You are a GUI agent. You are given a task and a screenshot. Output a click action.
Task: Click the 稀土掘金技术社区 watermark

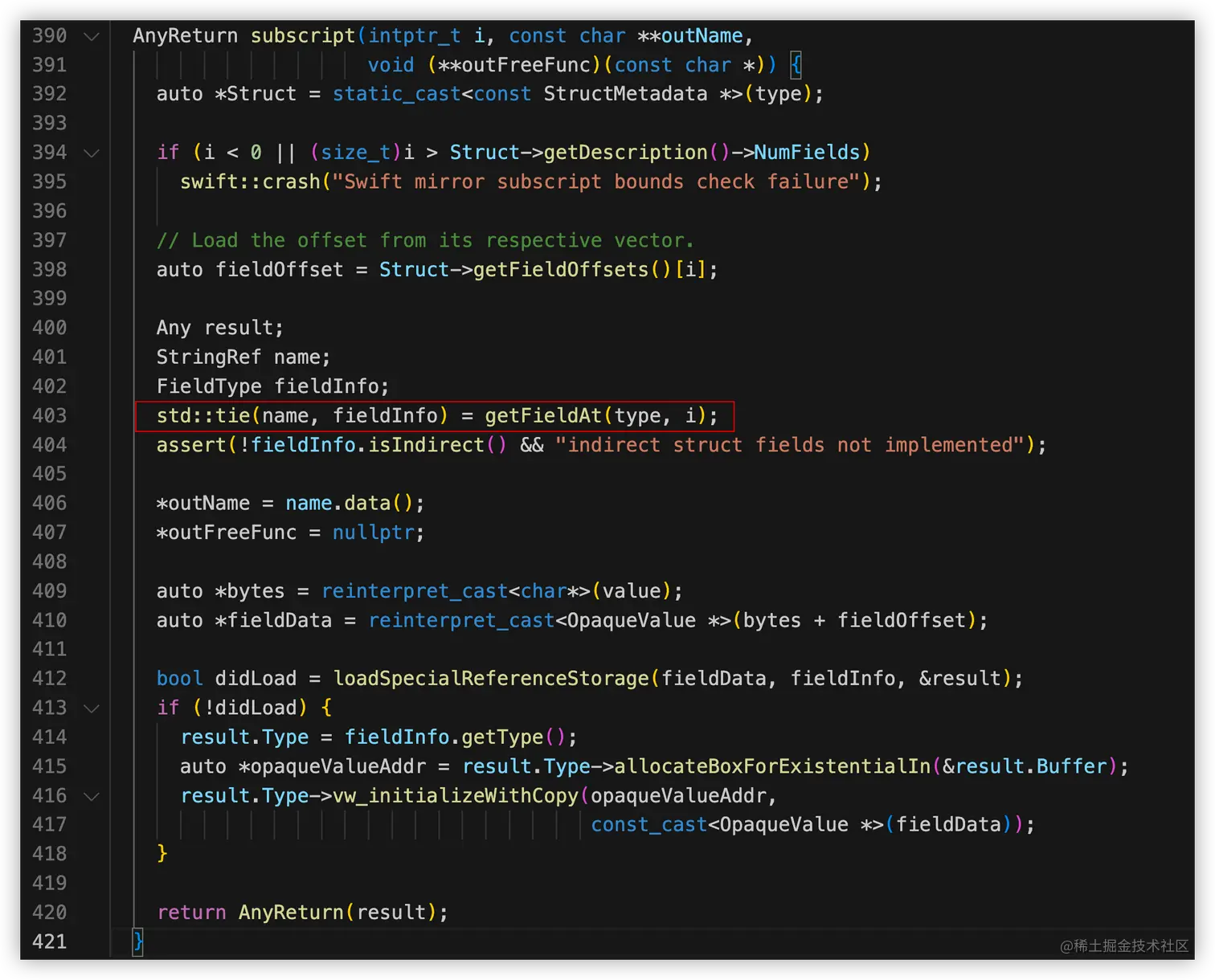pyautogui.click(x=1124, y=946)
